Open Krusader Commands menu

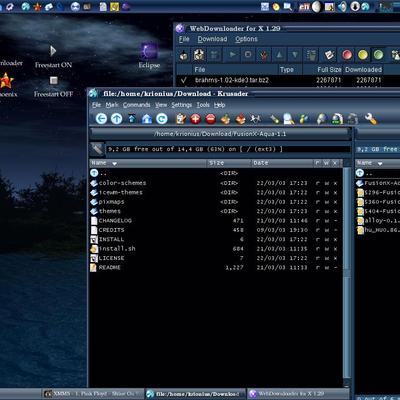click(x=136, y=105)
